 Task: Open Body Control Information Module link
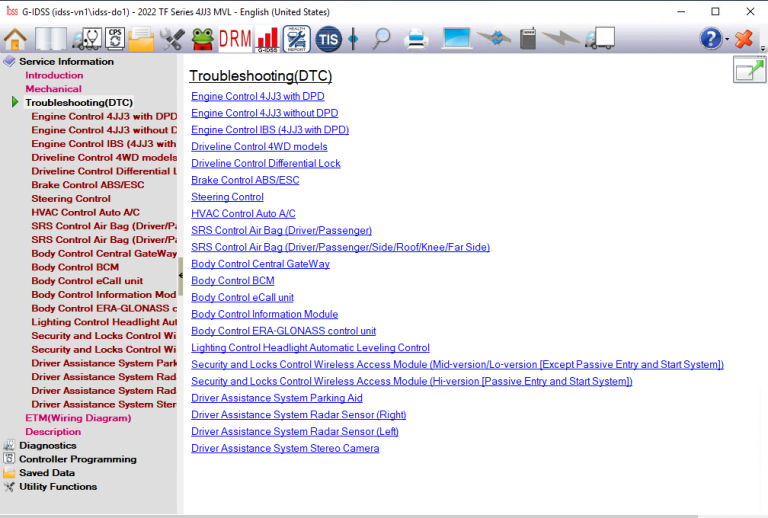tap(264, 314)
